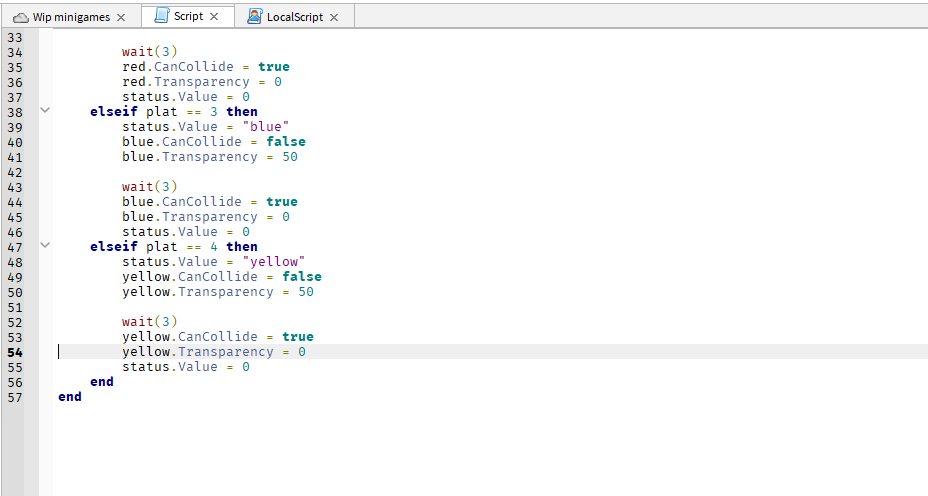Click on 'yellow.CanCollide = false' line
Viewport: 928px width, 496px height.
tap(222, 276)
